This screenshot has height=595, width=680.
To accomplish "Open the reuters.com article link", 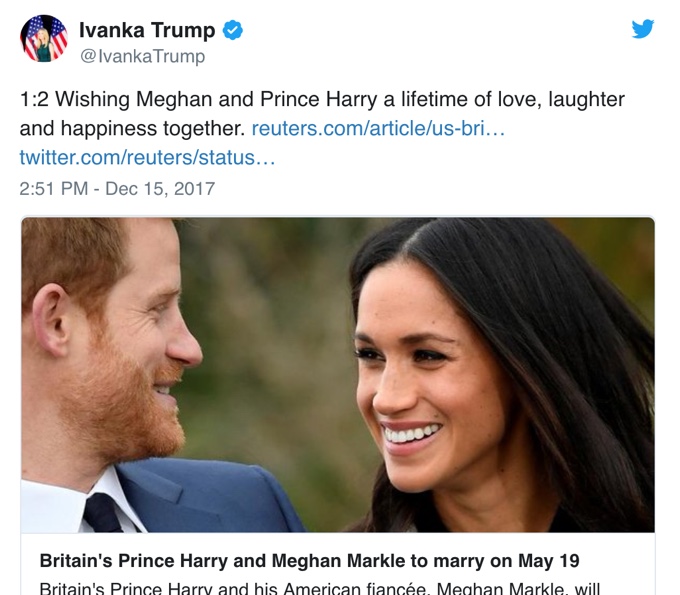I will (x=378, y=129).
